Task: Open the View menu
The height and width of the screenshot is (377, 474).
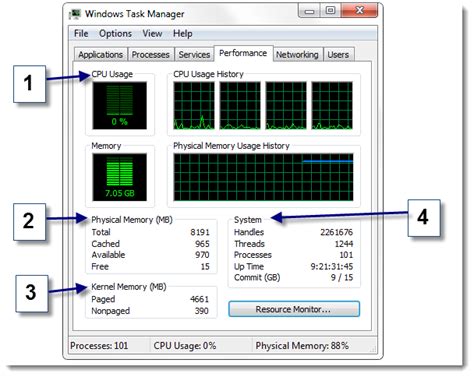Action: click(x=152, y=34)
